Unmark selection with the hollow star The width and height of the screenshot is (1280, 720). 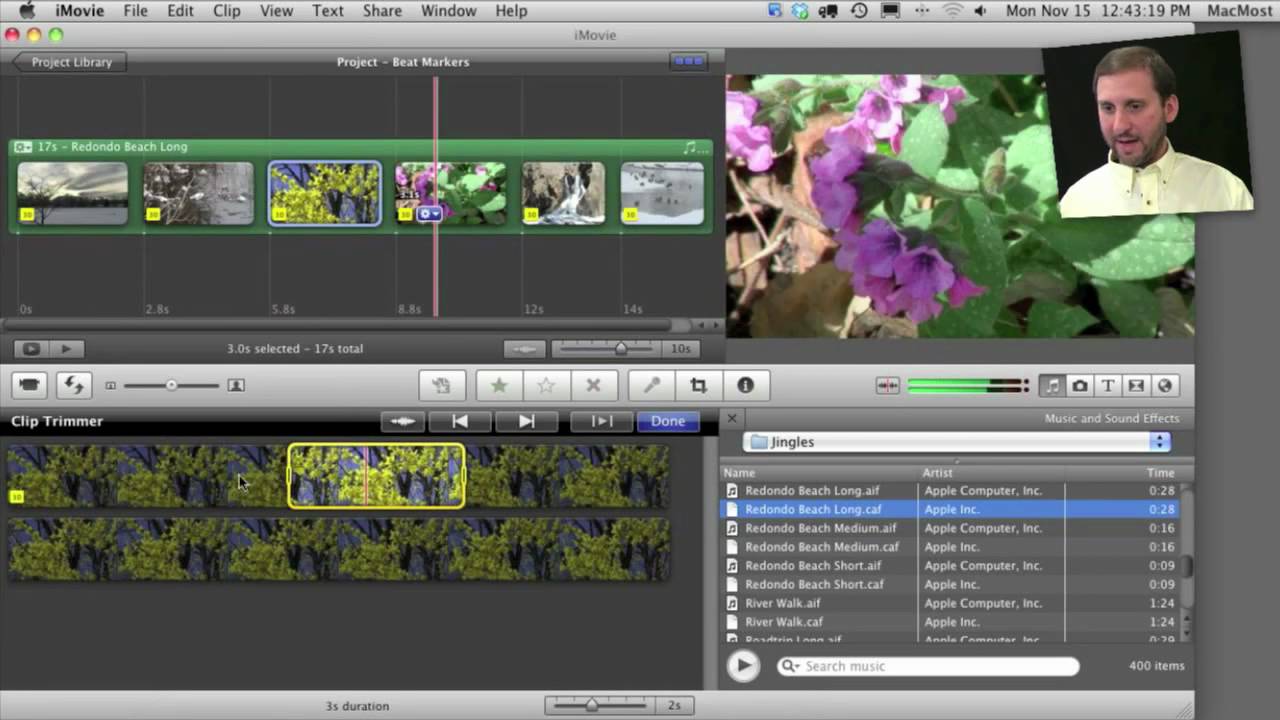[546, 385]
